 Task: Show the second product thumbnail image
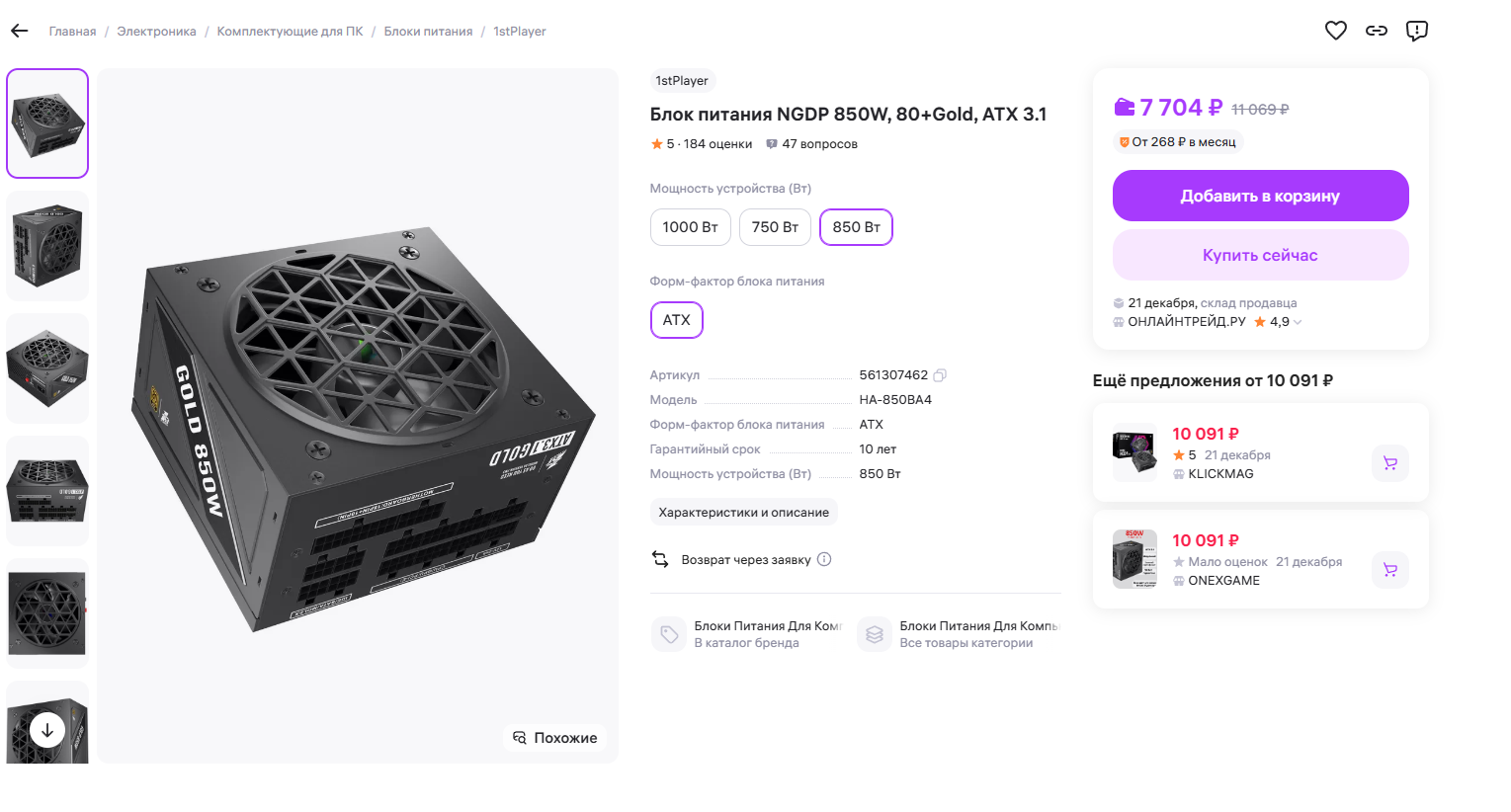[47, 246]
